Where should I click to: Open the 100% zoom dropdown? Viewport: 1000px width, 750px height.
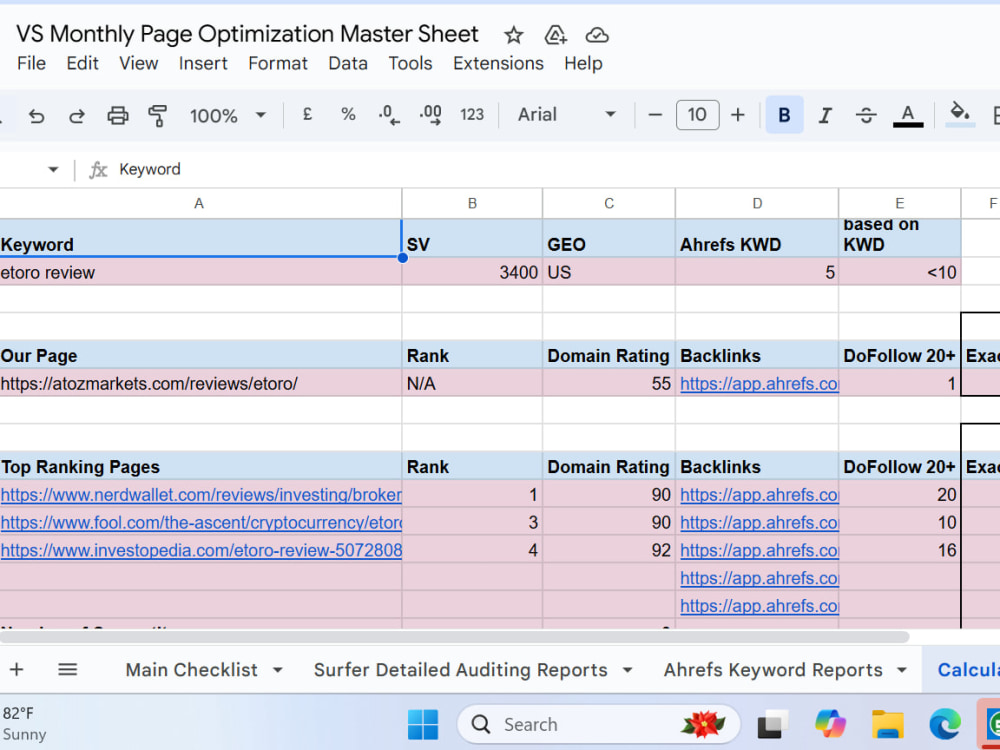pos(228,115)
